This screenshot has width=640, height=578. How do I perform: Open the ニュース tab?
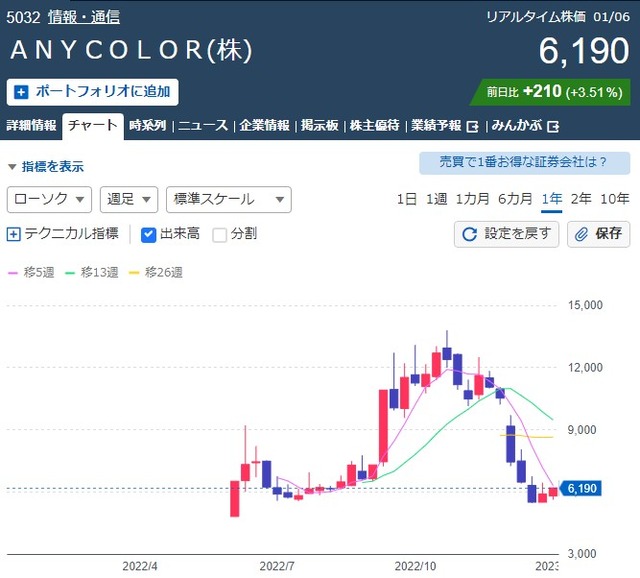tap(203, 125)
